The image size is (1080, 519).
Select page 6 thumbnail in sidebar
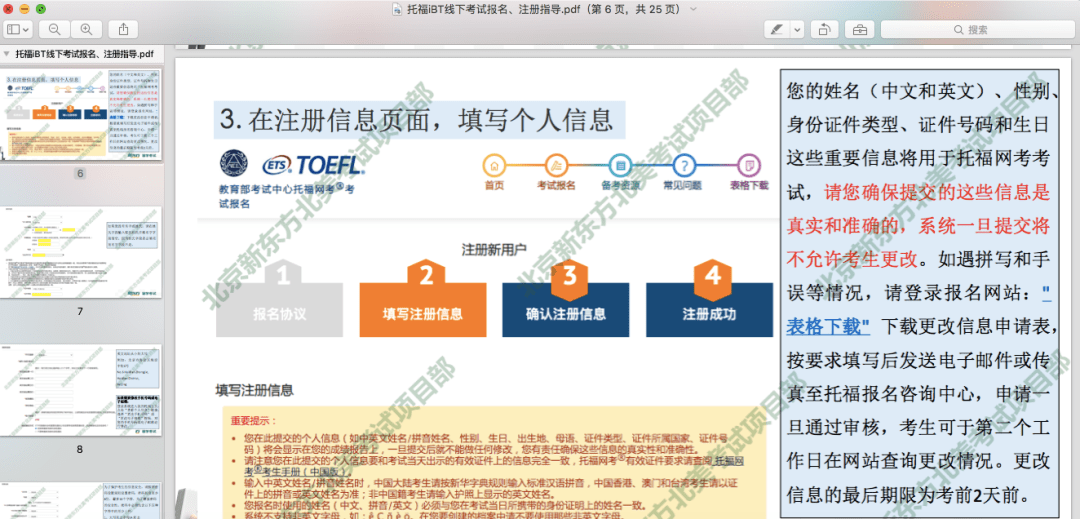tap(81, 114)
